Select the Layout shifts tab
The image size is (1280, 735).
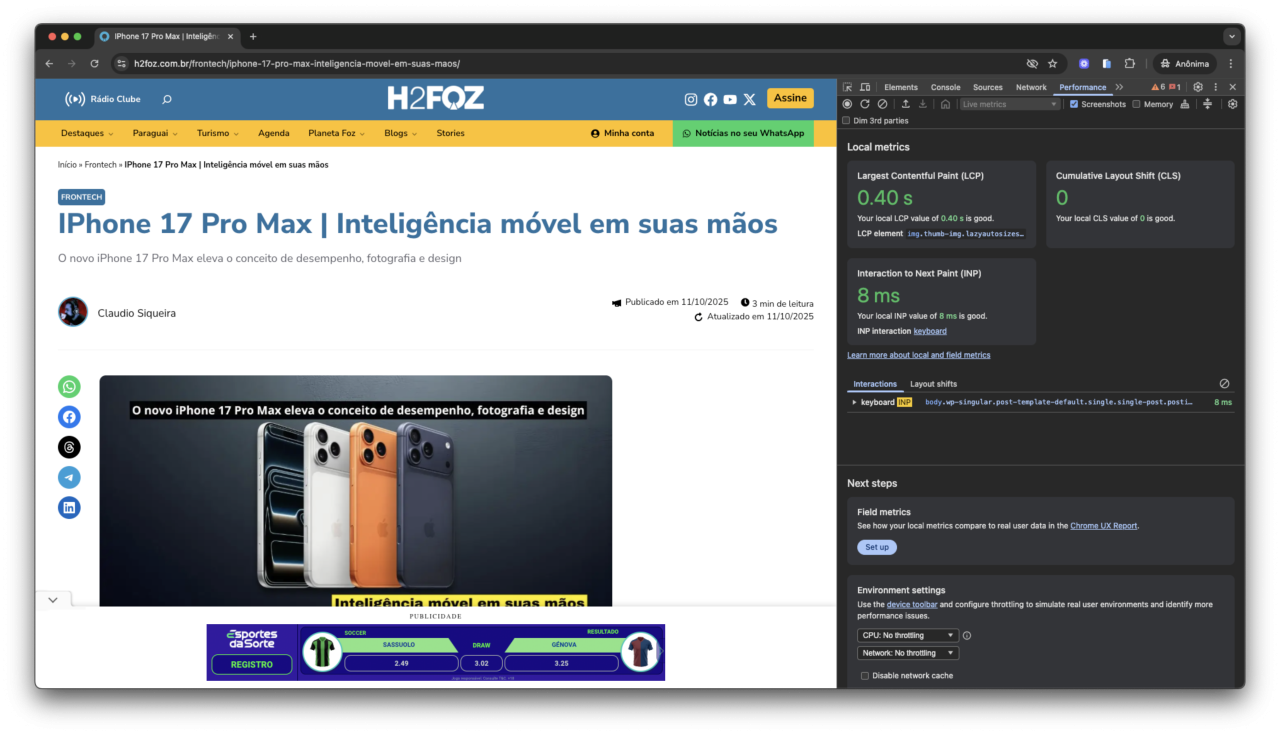coord(933,384)
